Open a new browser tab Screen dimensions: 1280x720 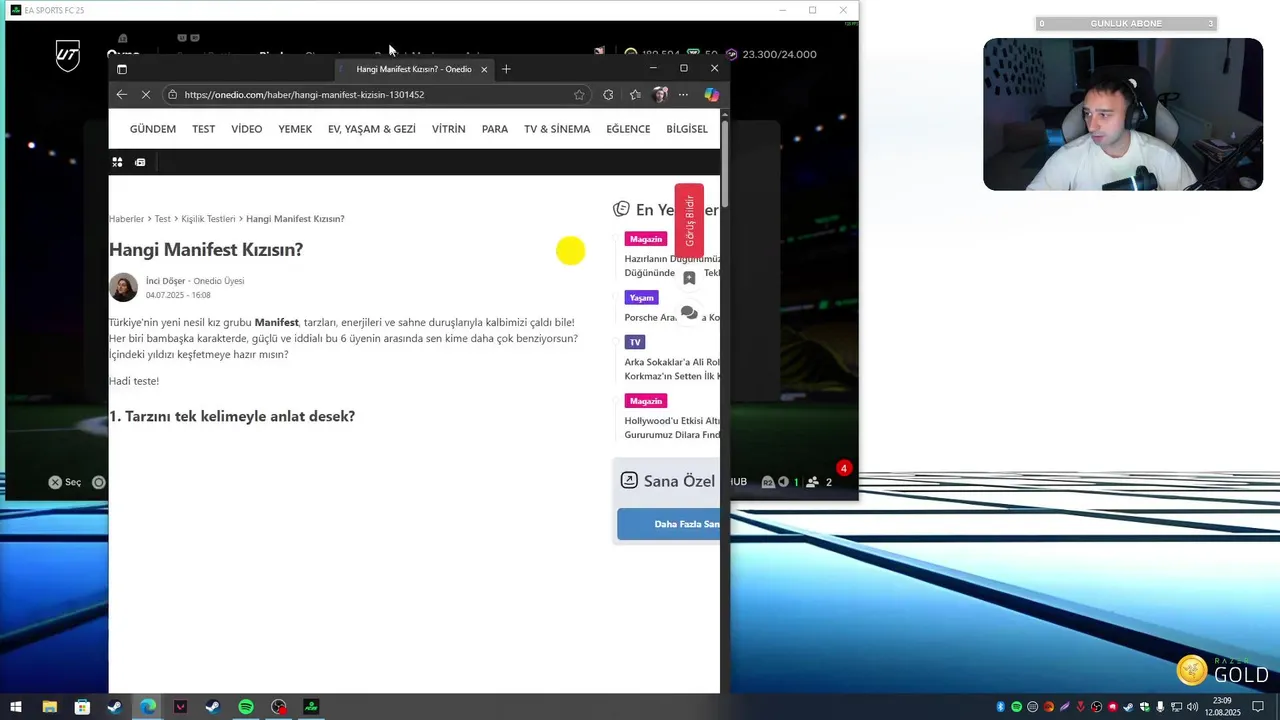pyautogui.click(x=506, y=69)
